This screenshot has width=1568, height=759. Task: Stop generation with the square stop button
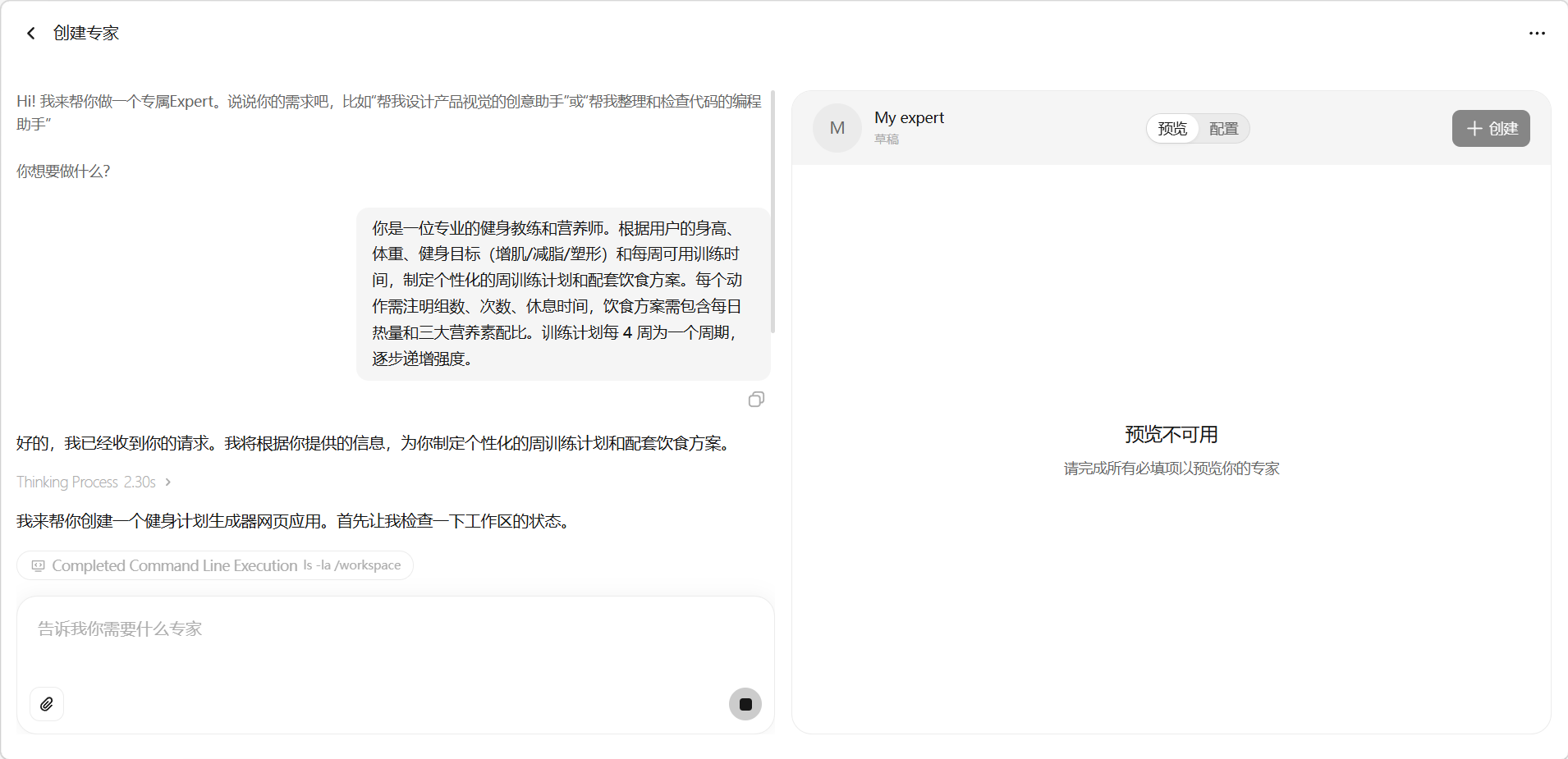745,704
